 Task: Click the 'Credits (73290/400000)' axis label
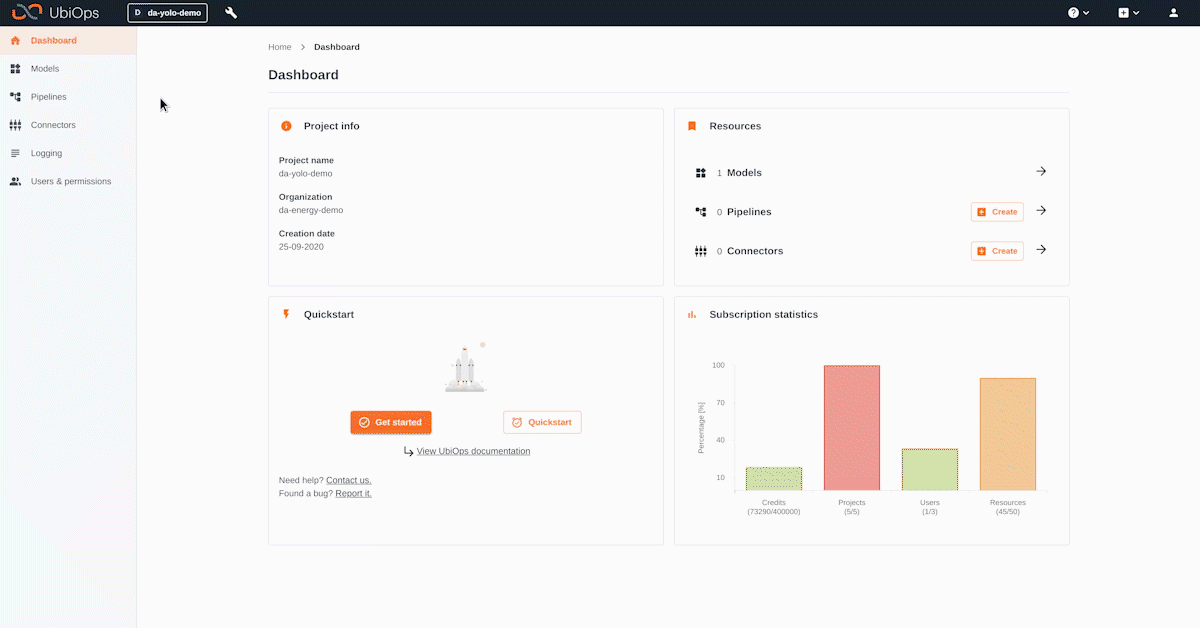click(x=774, y=507)
